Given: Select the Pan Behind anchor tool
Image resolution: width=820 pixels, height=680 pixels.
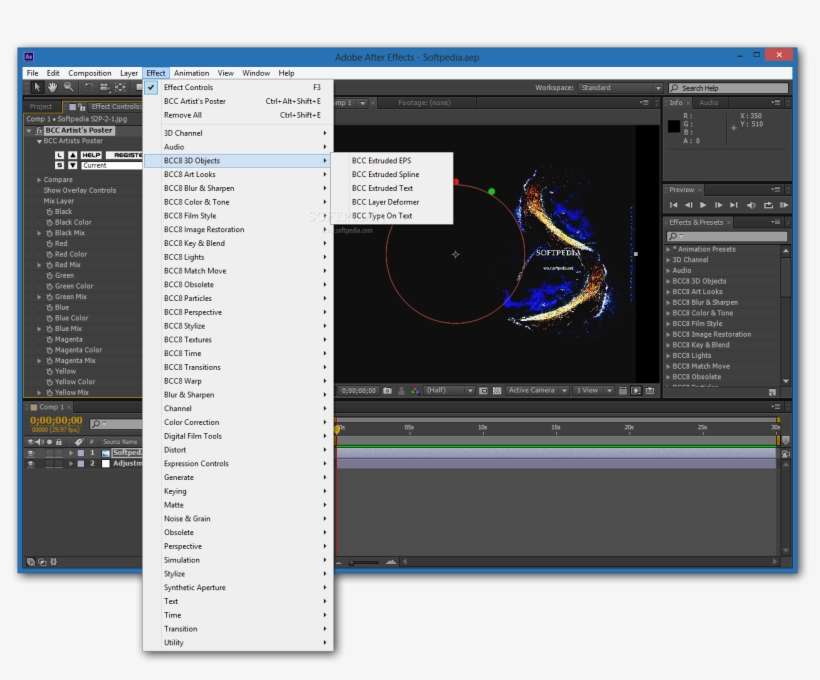Looking at the screenshot, I should coord(120,87).
